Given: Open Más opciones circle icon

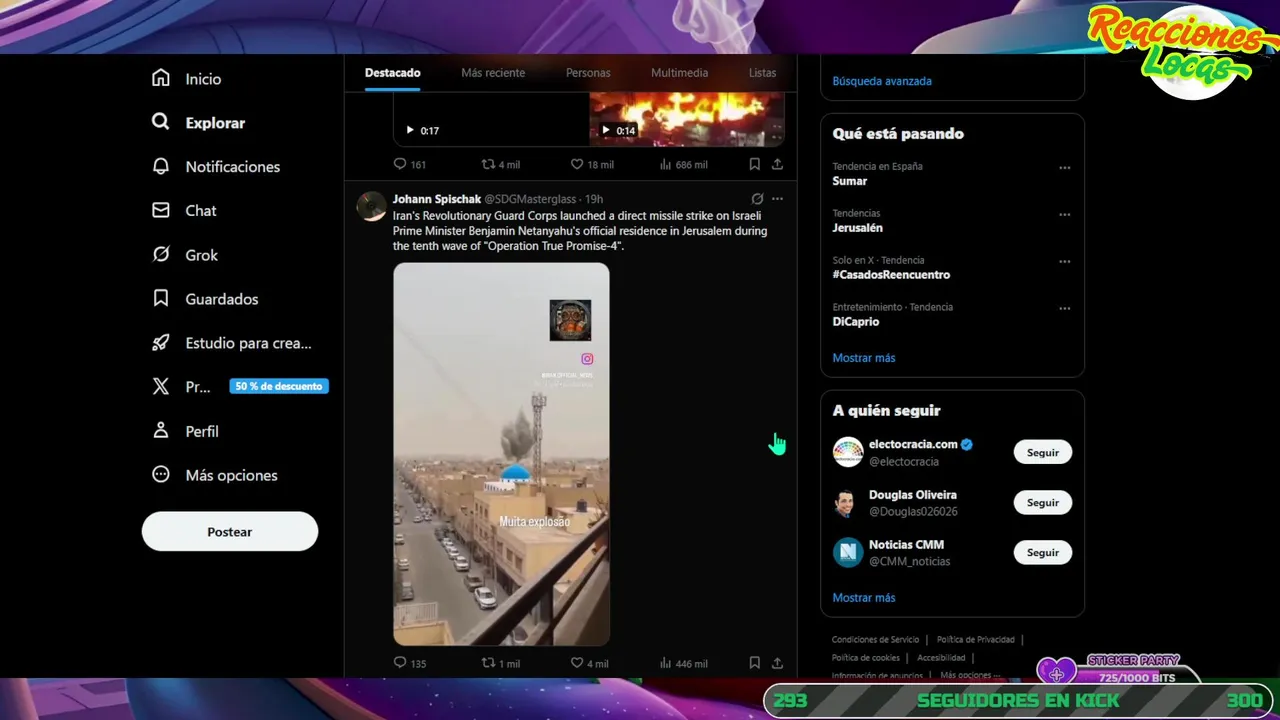Looking at the screenshot, I should [x=161, y=474].
